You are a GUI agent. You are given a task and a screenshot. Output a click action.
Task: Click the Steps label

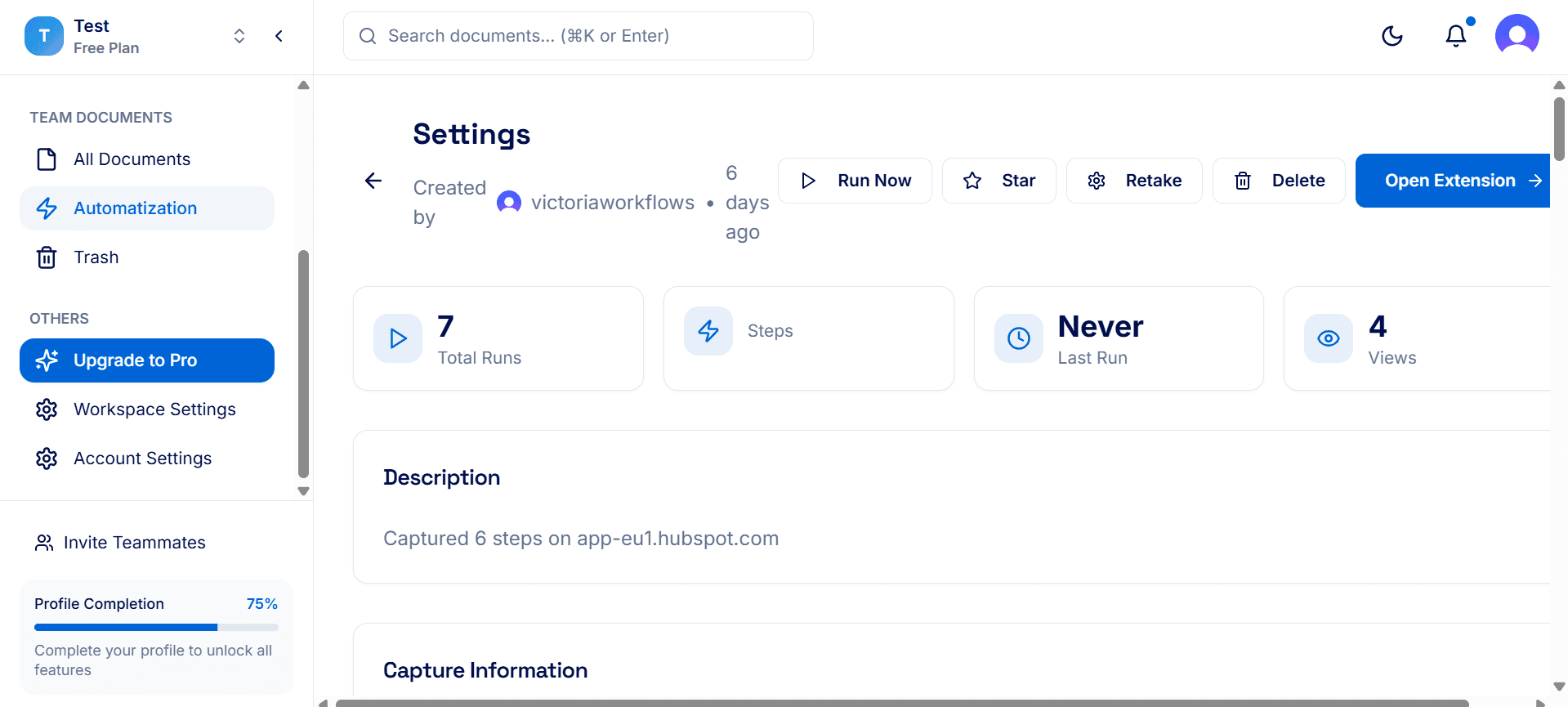coord(771,331)
